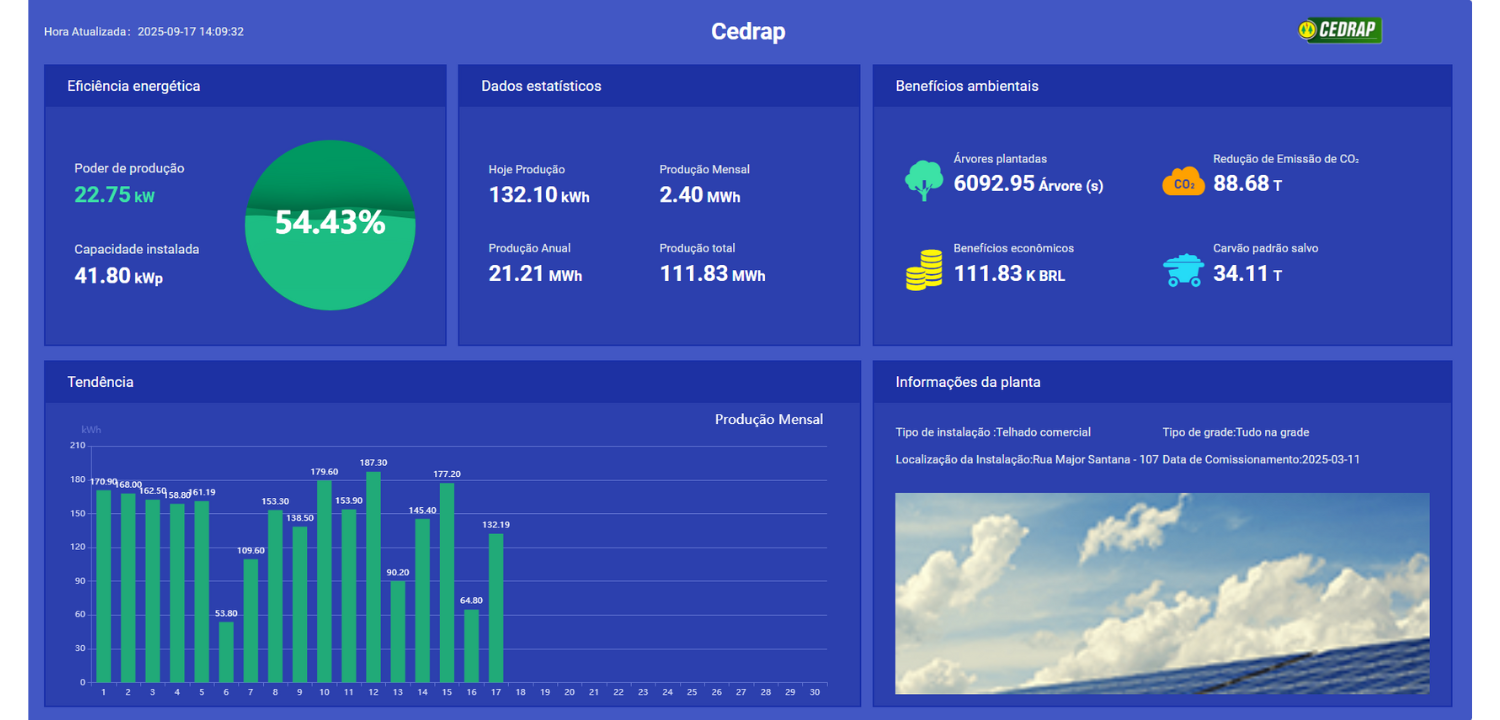This screenshot has height=720, width=1500.
Task: Click the Tendência panel header
Action: (100, 382)
